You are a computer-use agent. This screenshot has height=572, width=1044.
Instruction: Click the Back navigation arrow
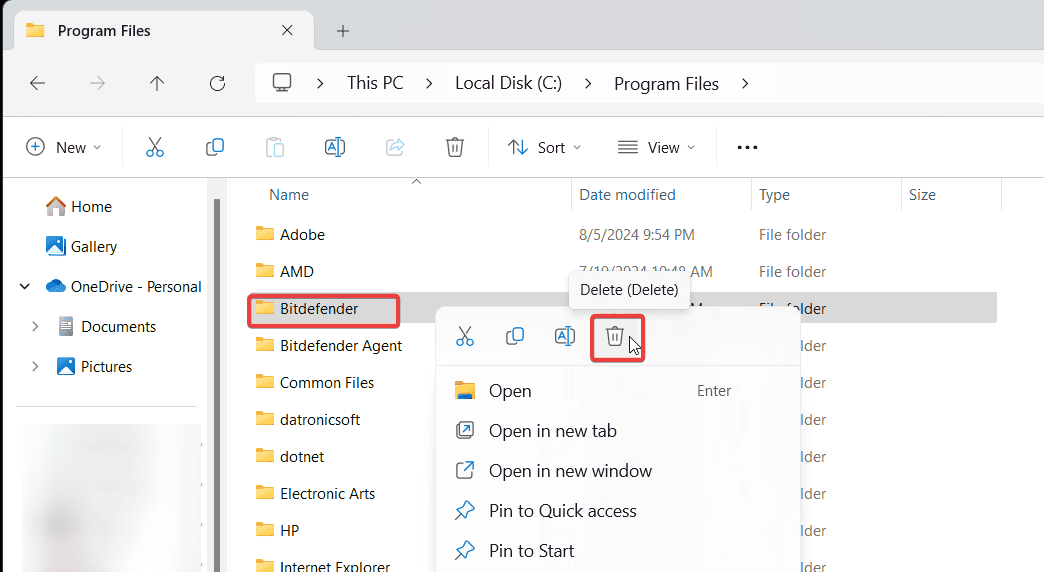click(37, 83)
